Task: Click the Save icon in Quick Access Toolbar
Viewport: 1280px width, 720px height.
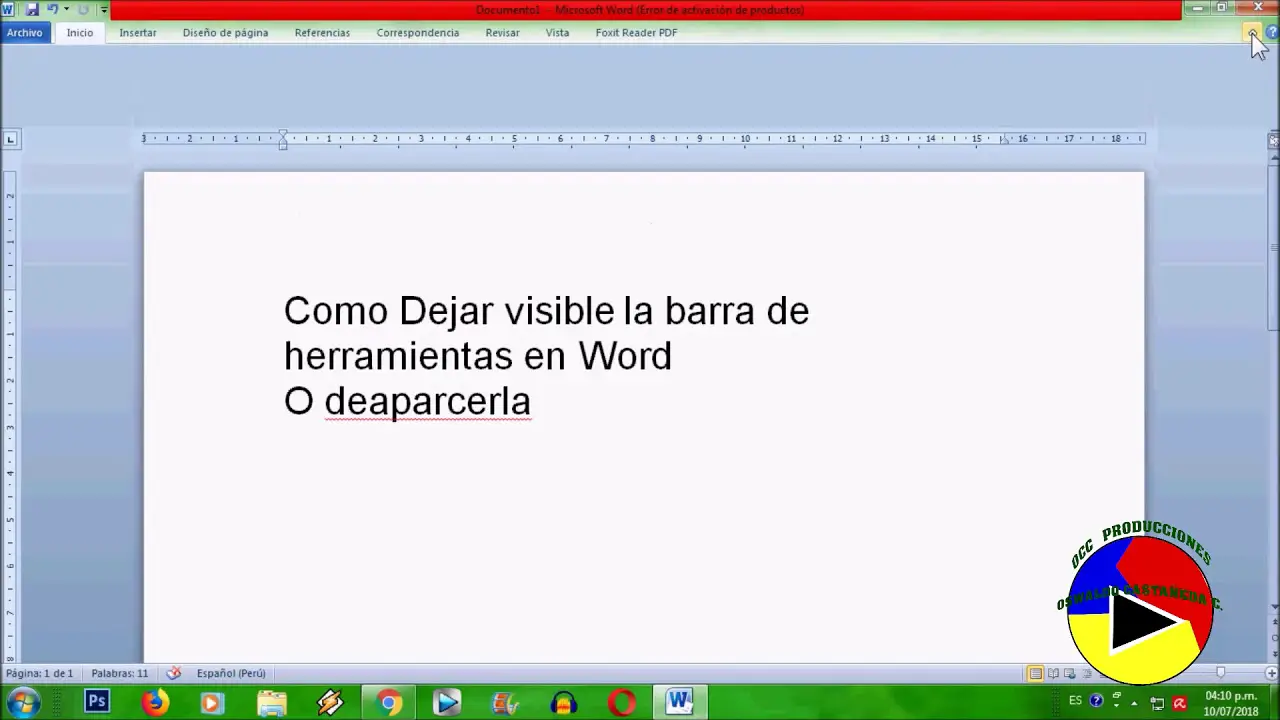Action: [x=32, y=9]
